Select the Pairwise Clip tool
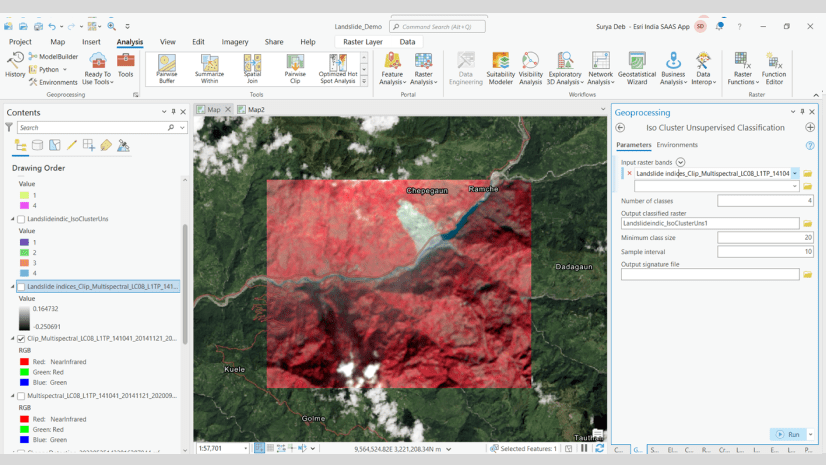 point(295,69)
